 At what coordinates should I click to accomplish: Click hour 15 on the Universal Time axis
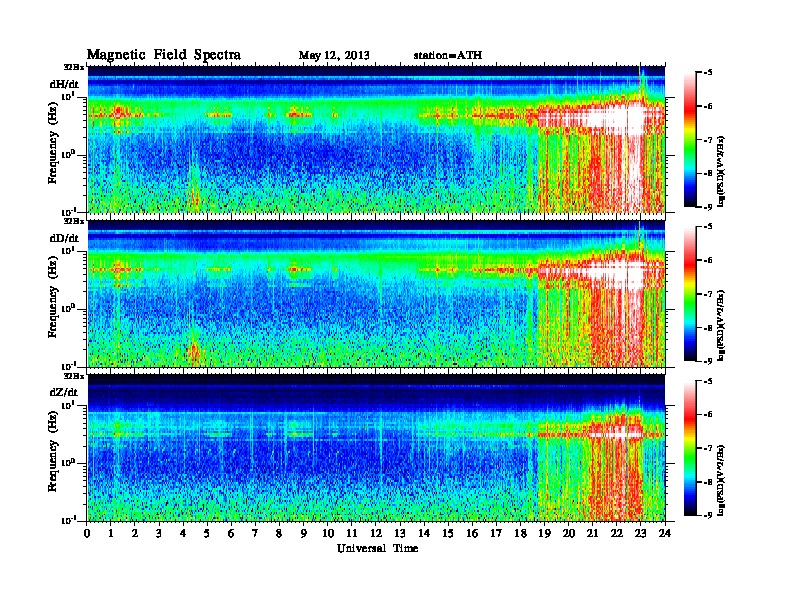click(448, 533)
